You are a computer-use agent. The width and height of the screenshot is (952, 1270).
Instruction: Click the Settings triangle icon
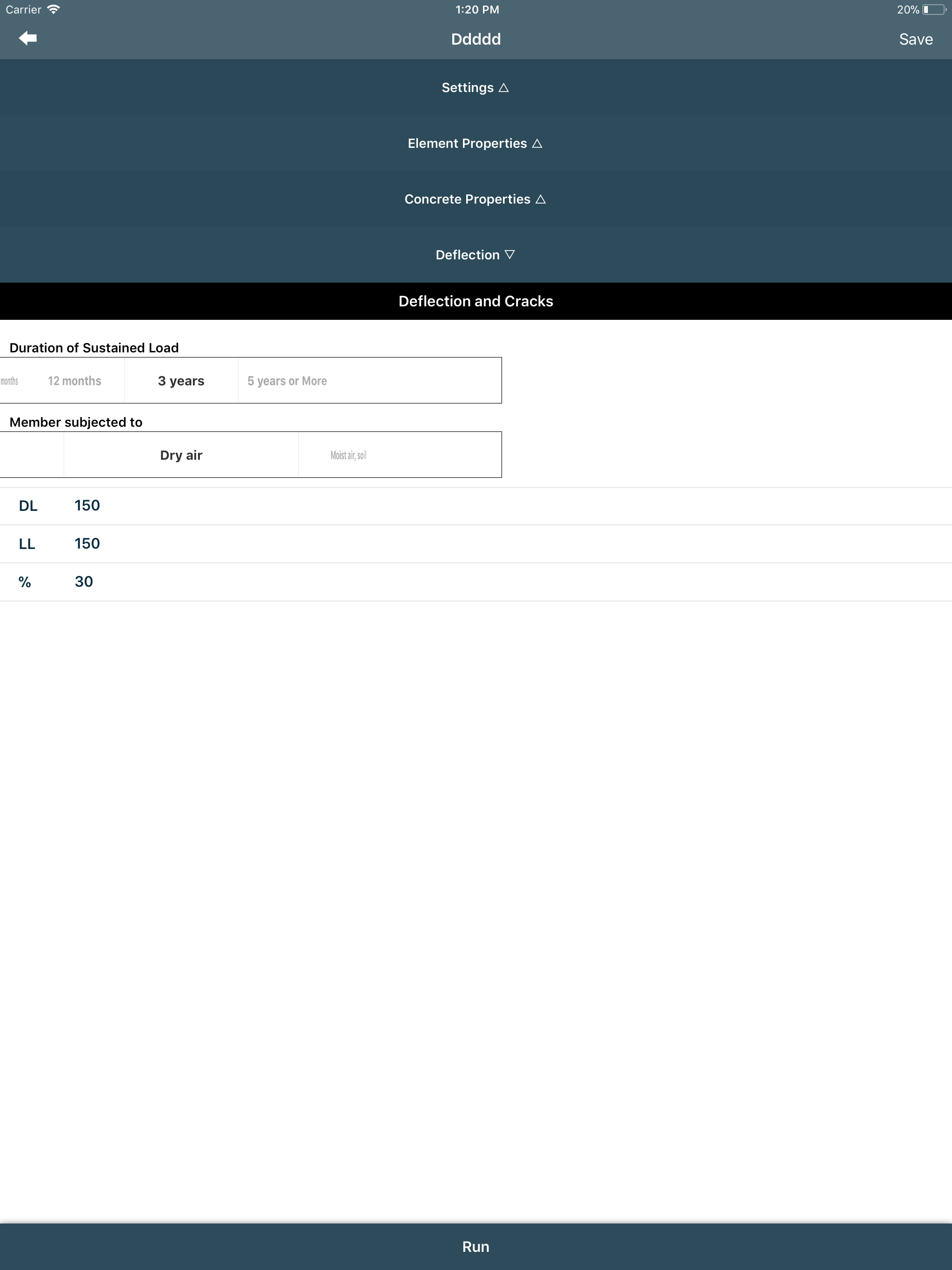pyautogui.click(x=503, y=88)
